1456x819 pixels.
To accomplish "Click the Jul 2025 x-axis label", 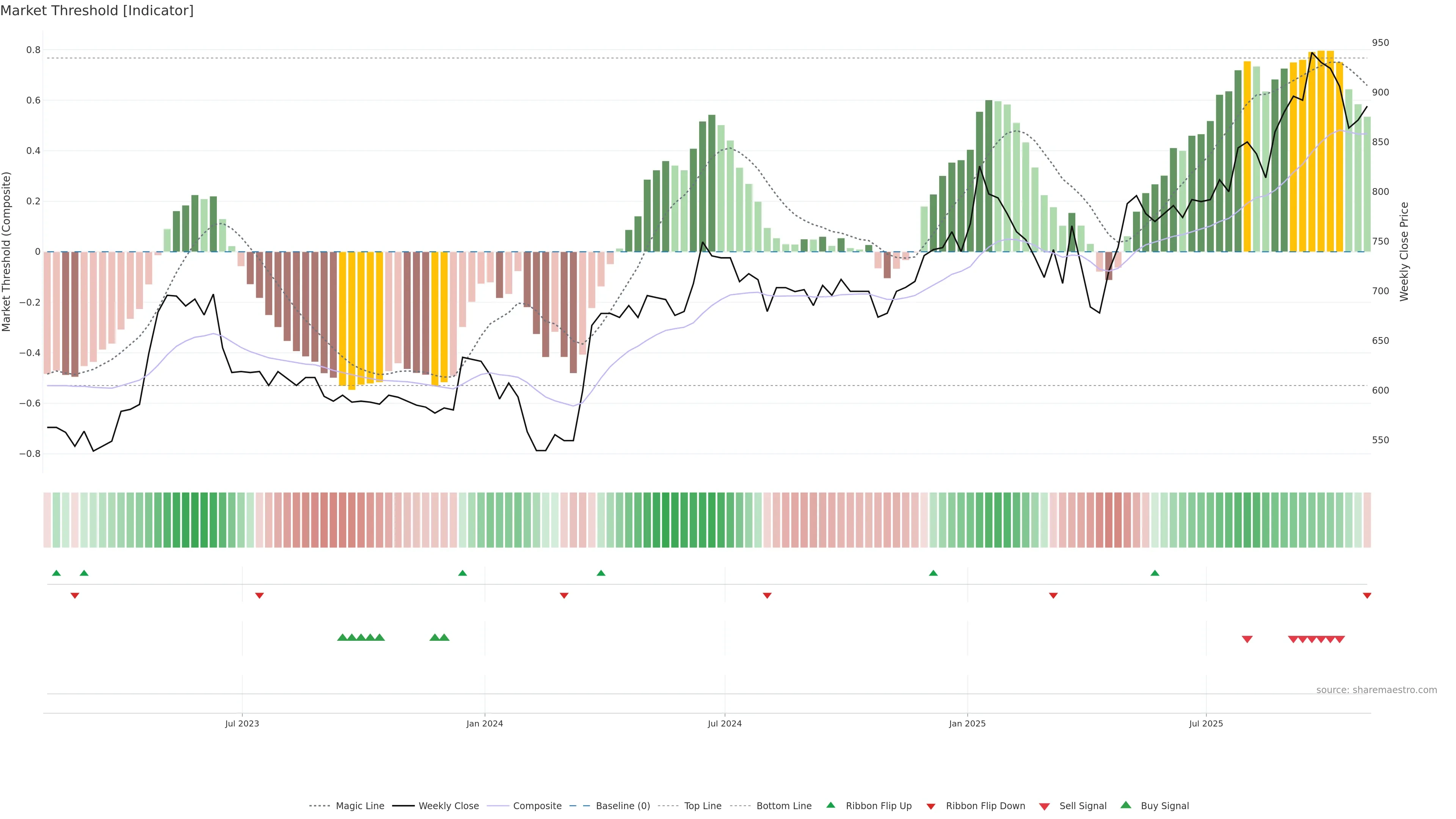I will pyautogui.click(x=1206, y=723).
